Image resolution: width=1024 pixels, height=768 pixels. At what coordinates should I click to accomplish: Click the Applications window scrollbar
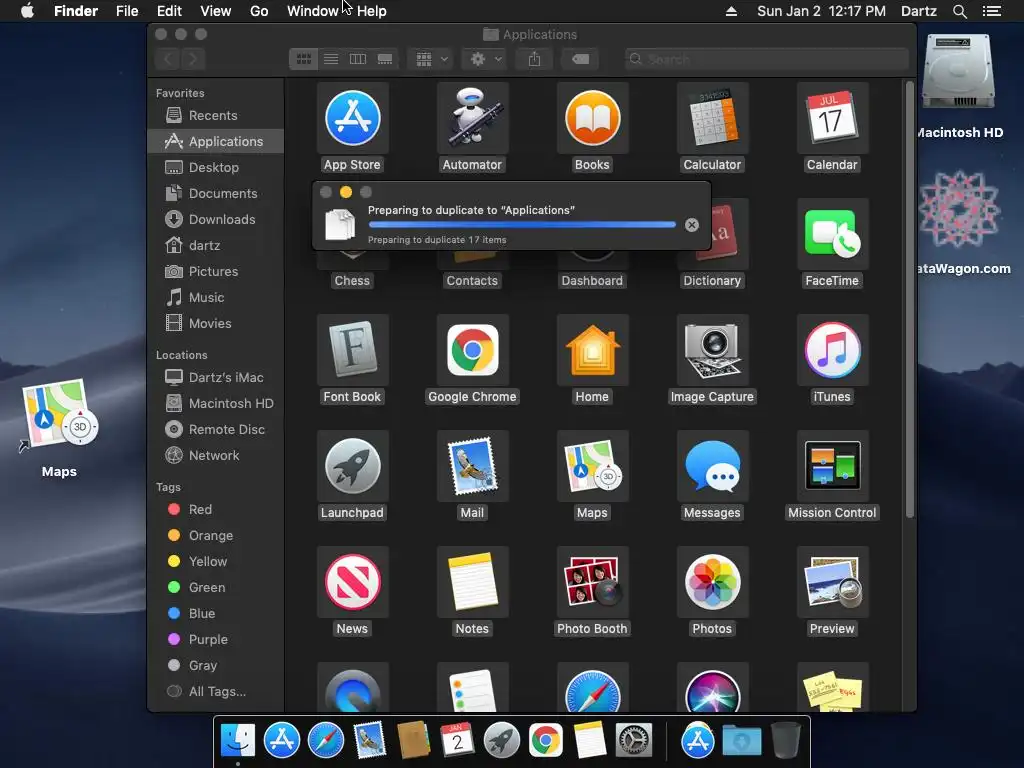910,300
